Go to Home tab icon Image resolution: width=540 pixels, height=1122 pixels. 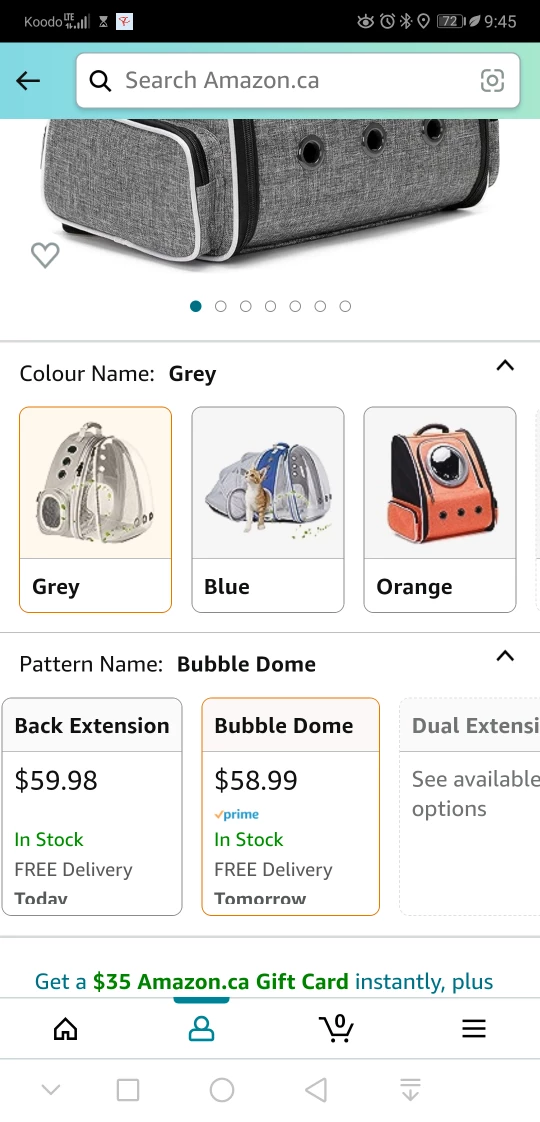coord(66,1029)
